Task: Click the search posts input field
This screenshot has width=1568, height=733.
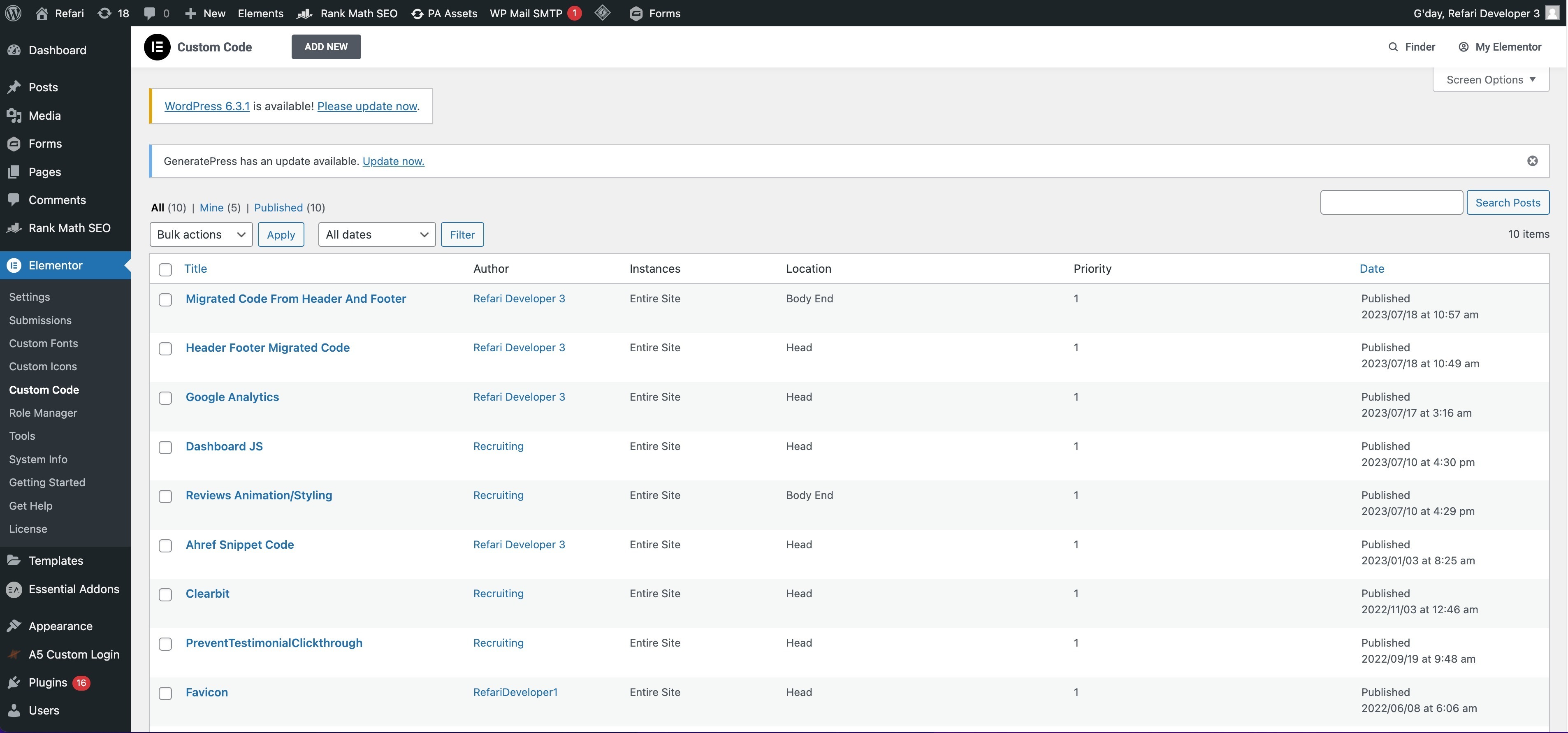Action: pos(1392,202)
